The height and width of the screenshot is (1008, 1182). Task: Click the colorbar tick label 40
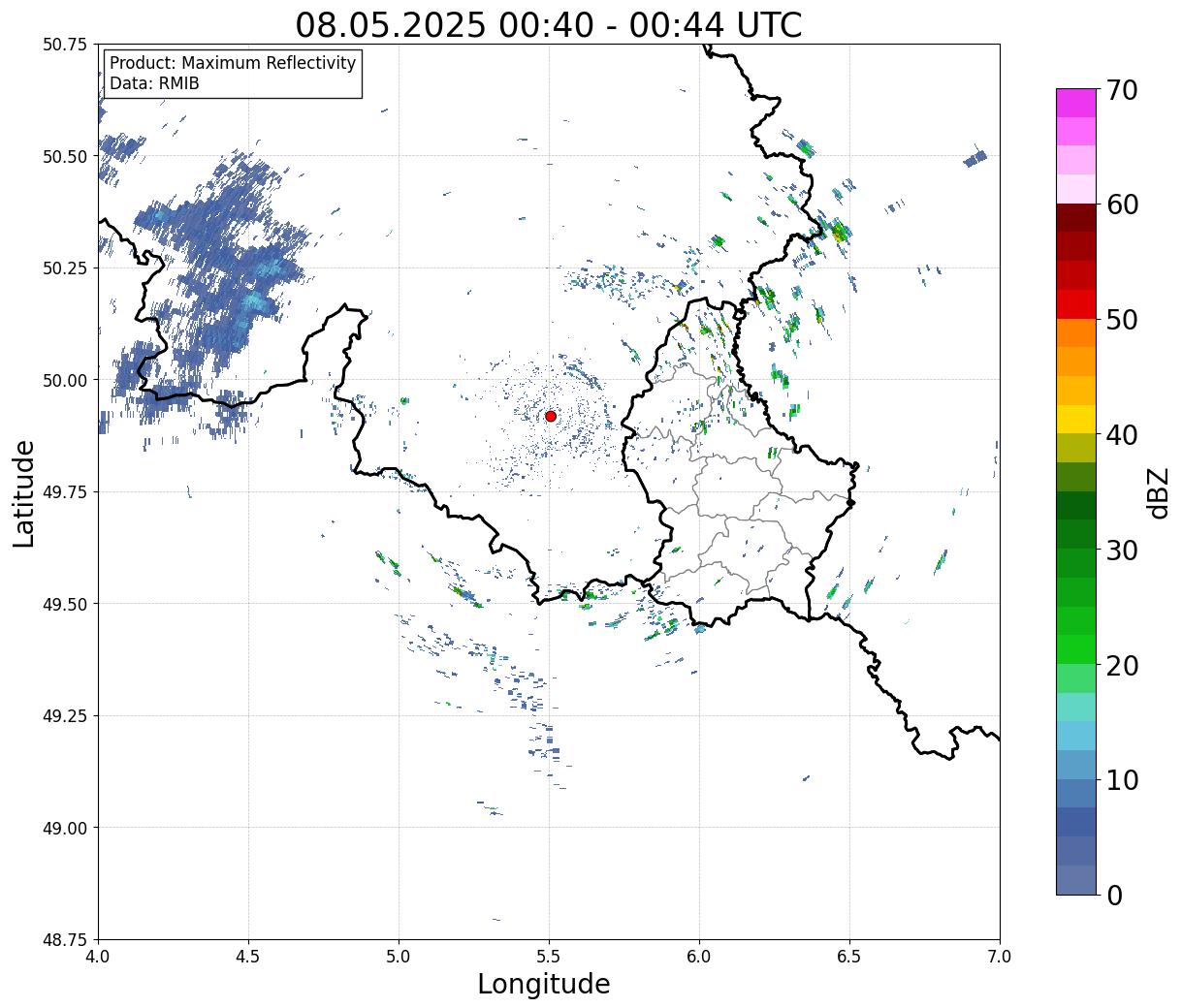click(1122, 435)
